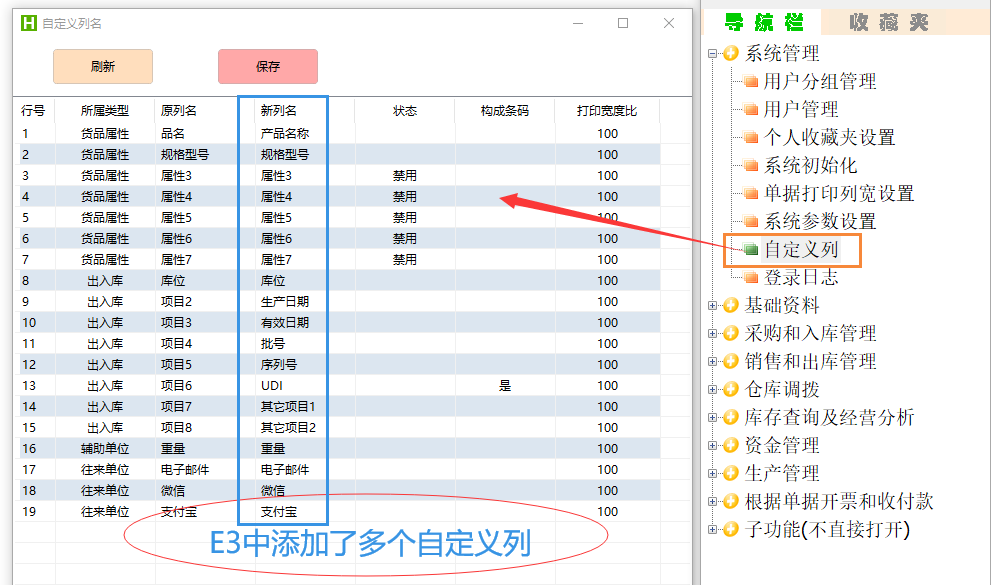Click the 仓库调拨 folder icon

731,389
